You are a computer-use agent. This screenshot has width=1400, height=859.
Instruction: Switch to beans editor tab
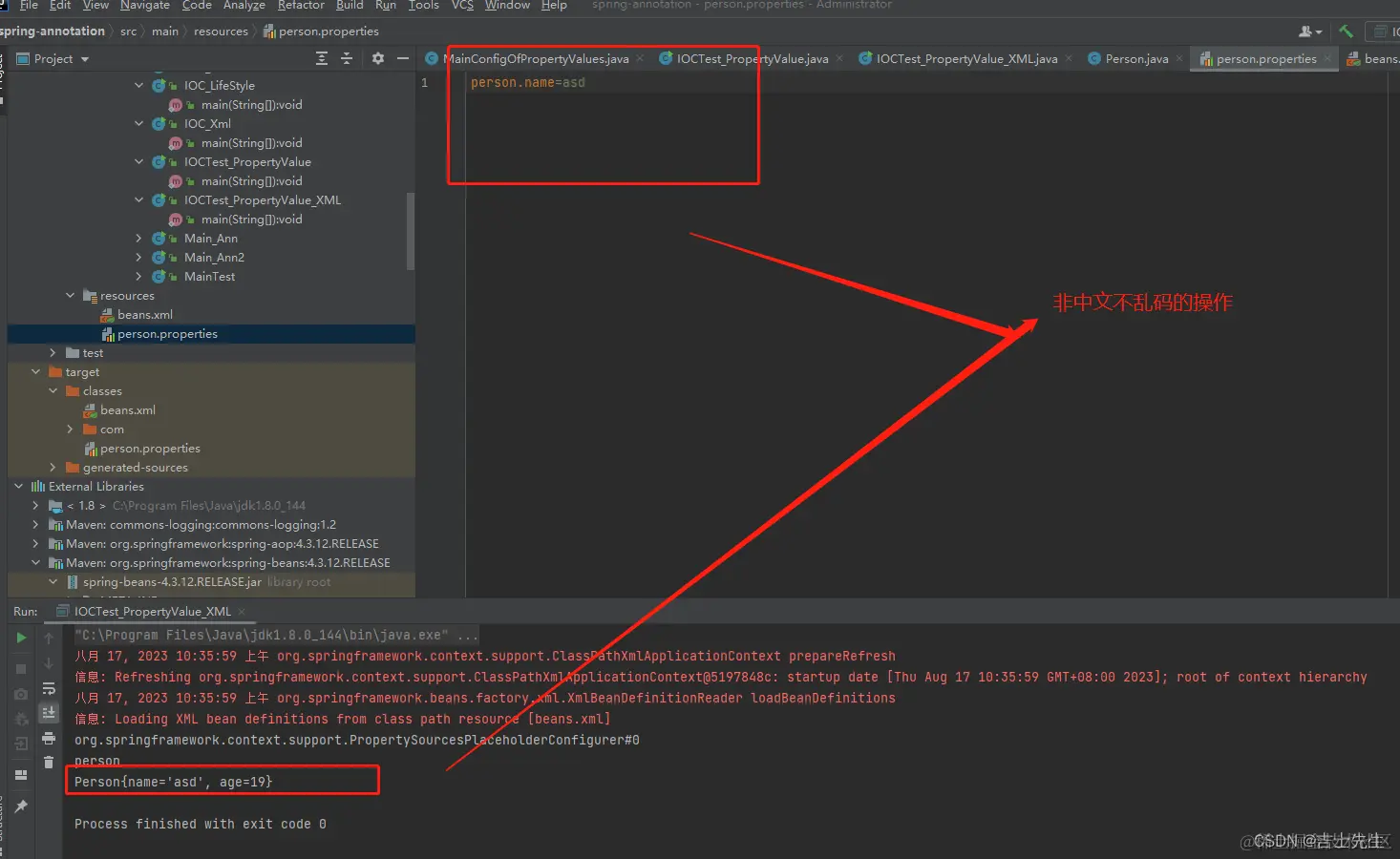tap(1372, 59)
